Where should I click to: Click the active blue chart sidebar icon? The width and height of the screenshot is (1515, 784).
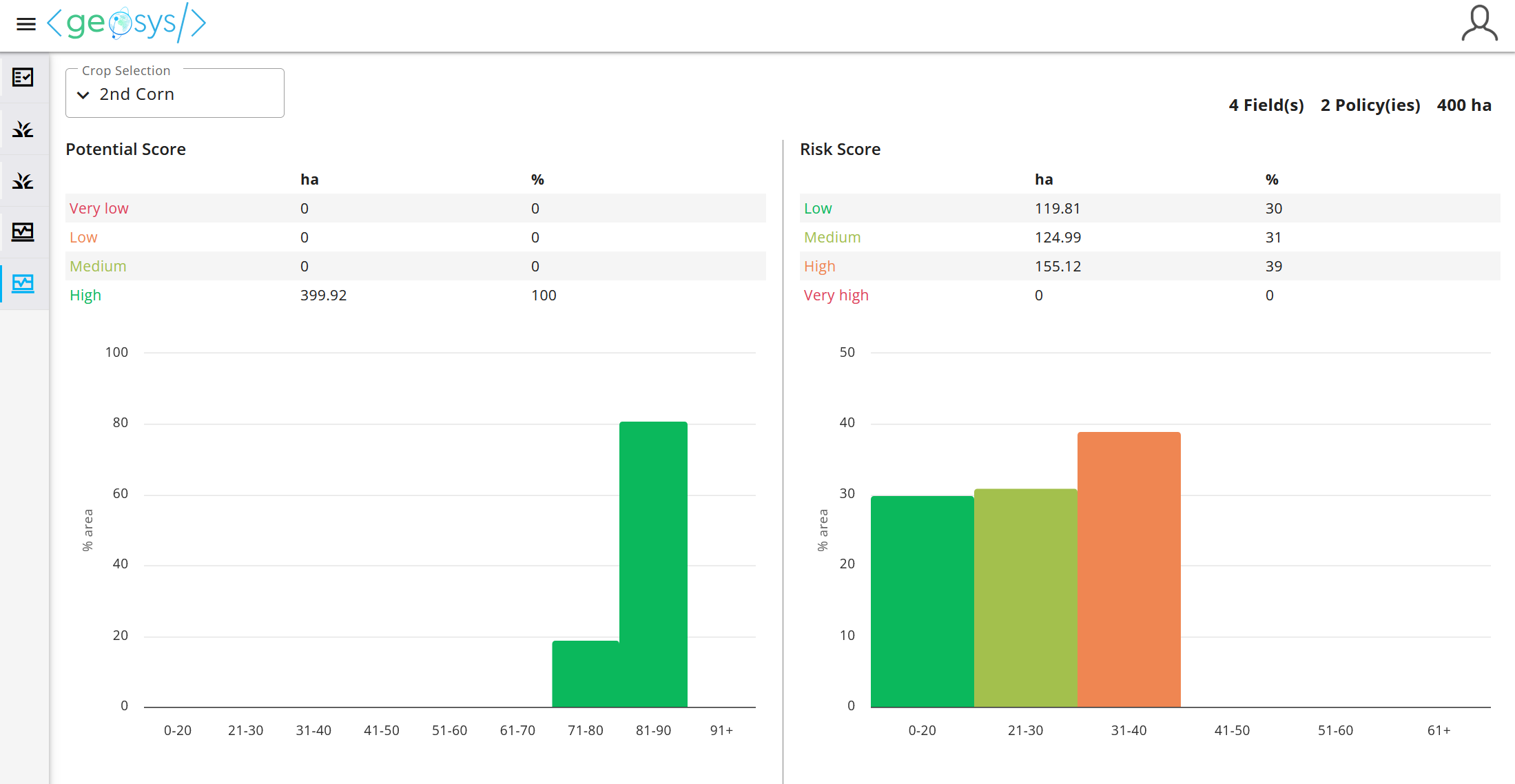coord(23,283)
